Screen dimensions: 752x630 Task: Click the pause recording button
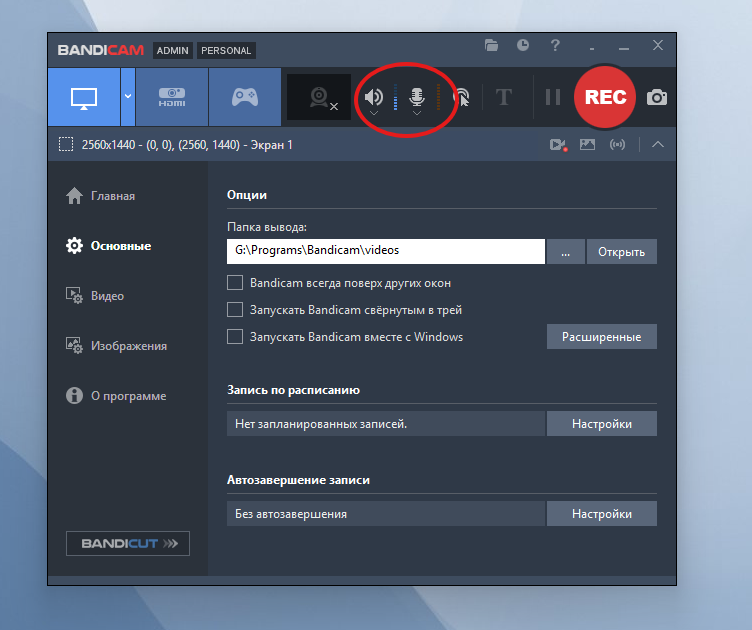pyautogui.click(x=553, y=97)
